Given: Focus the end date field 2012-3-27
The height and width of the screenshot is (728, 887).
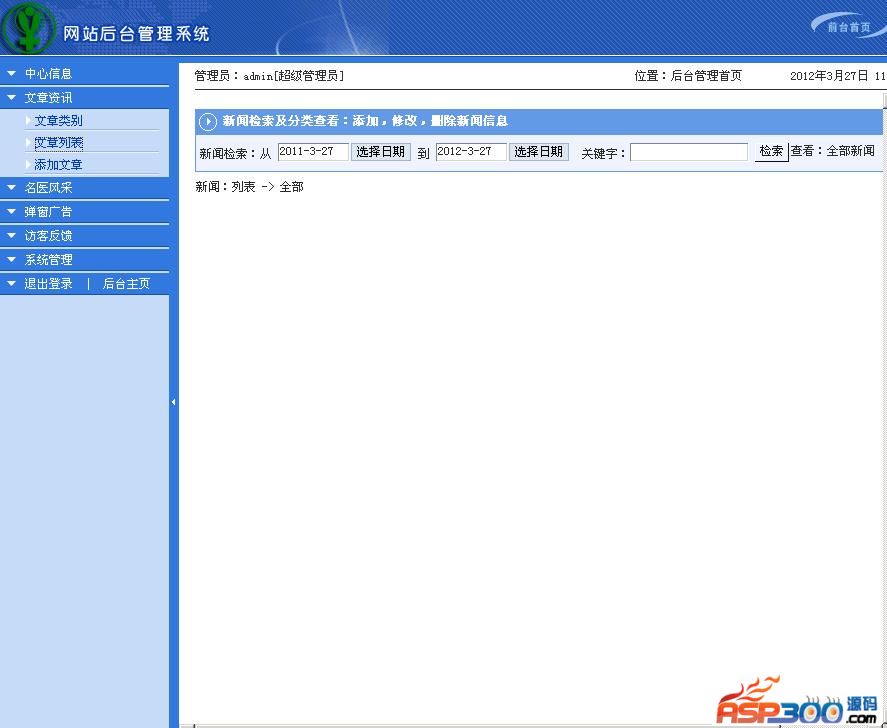Looking at the screenshot, I should [x=471, y=152].
